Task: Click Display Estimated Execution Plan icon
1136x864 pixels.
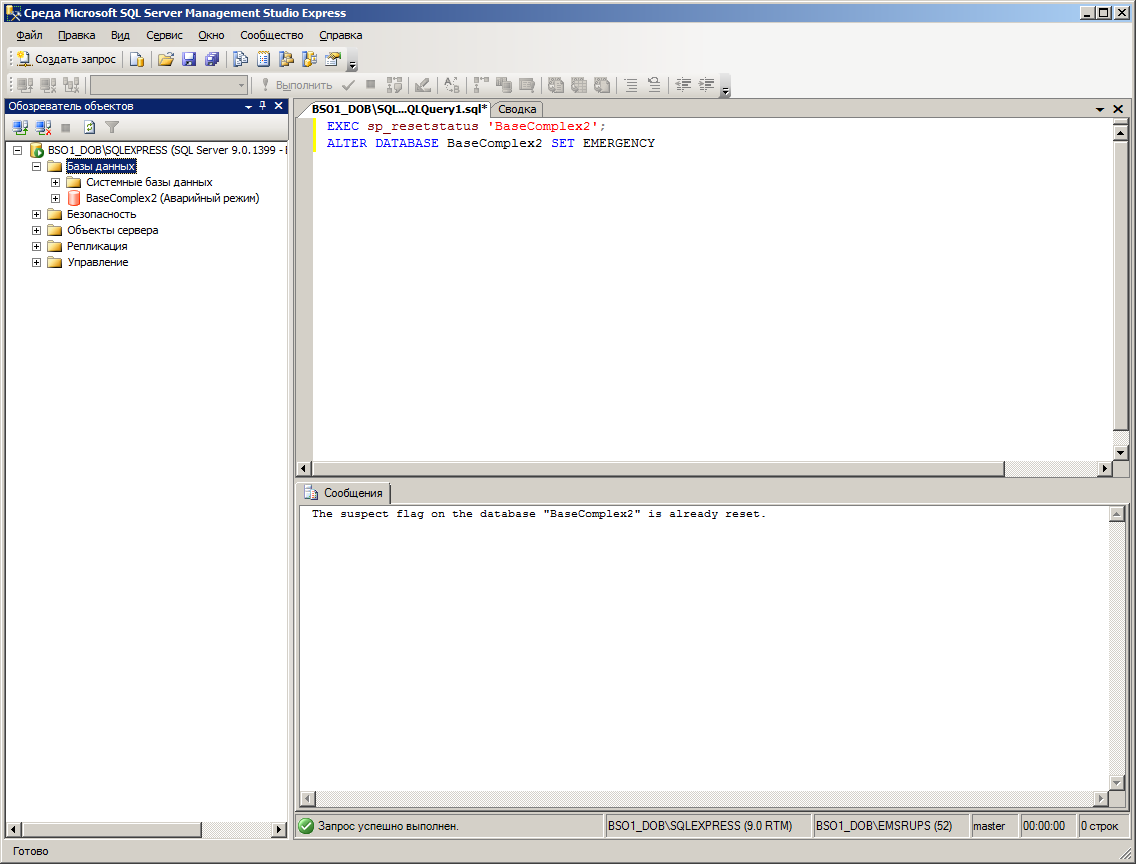Action: click(x=394, y=85)
